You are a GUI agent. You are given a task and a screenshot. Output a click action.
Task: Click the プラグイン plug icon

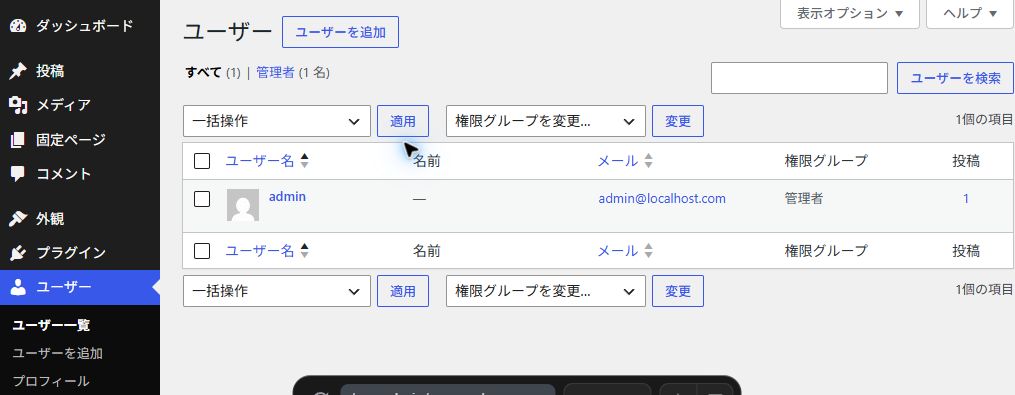click(17, 253)
